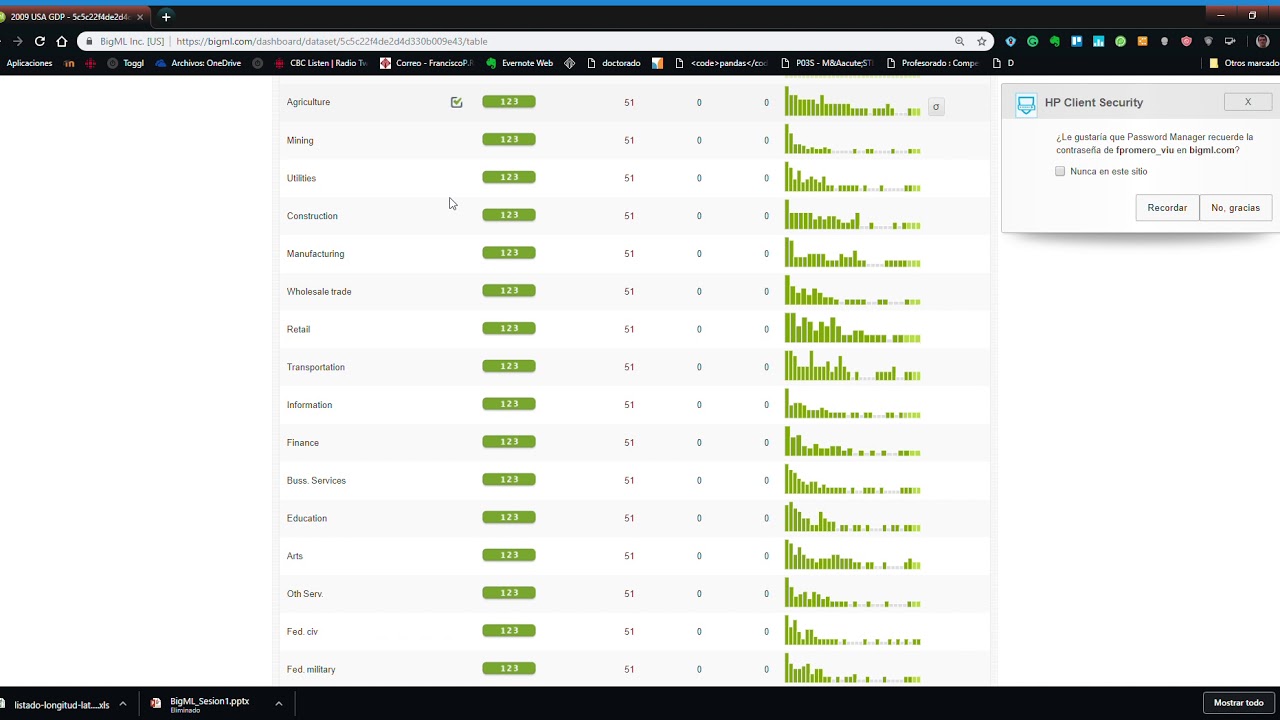This screenshot has height=720, width=1280.
Task: Click the numeric 123 type badge for Construction
Action: tap(509, 215)
